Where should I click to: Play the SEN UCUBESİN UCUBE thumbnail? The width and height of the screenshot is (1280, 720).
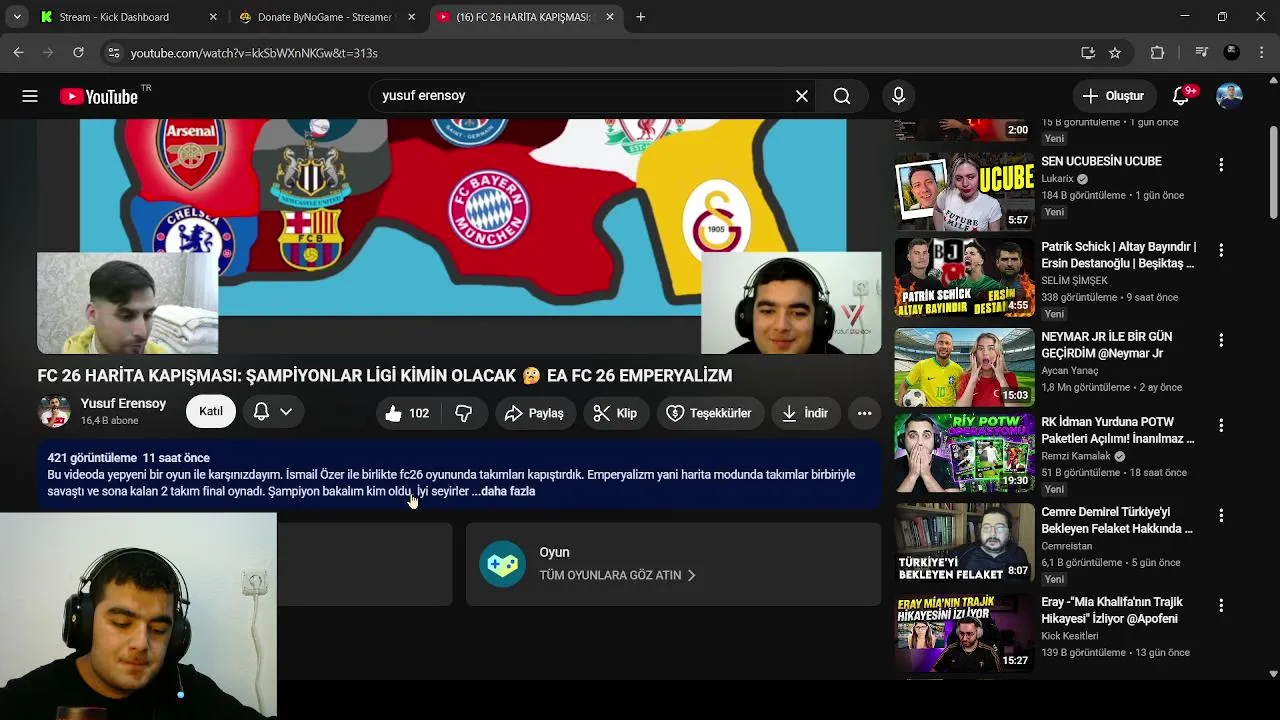click(964, 192)
